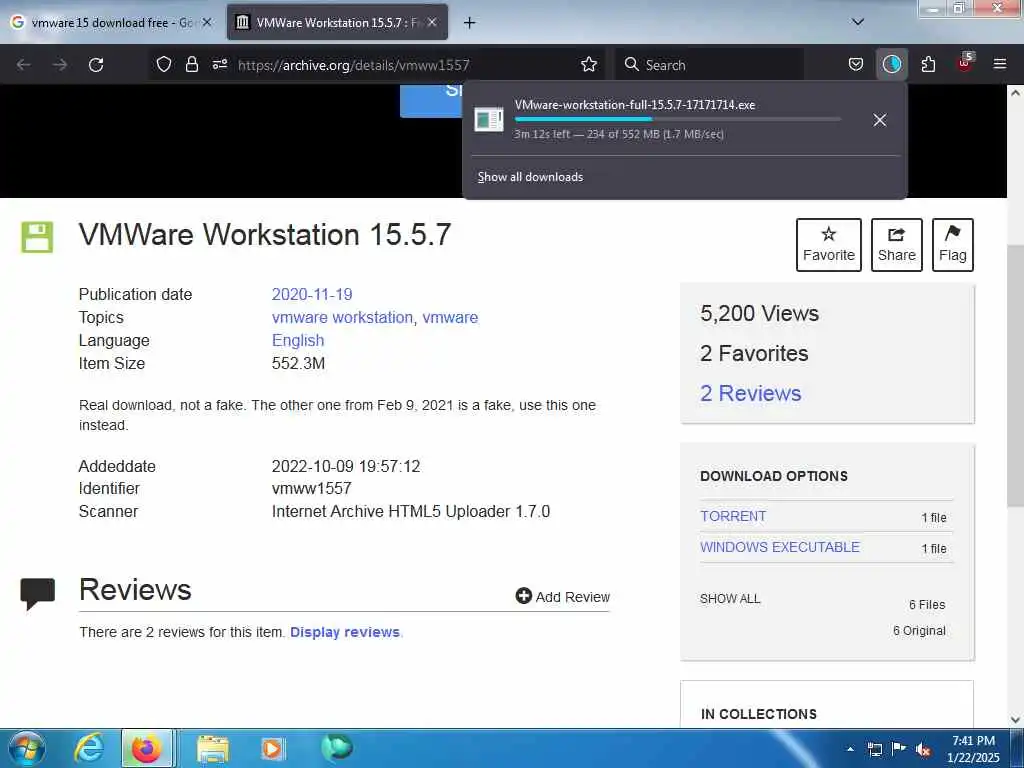The height and width of the screenshot is (768, 1024).
Task: Close the VMWare Workstation 15.5.7 tab
Action: click(x=432, y=22)
